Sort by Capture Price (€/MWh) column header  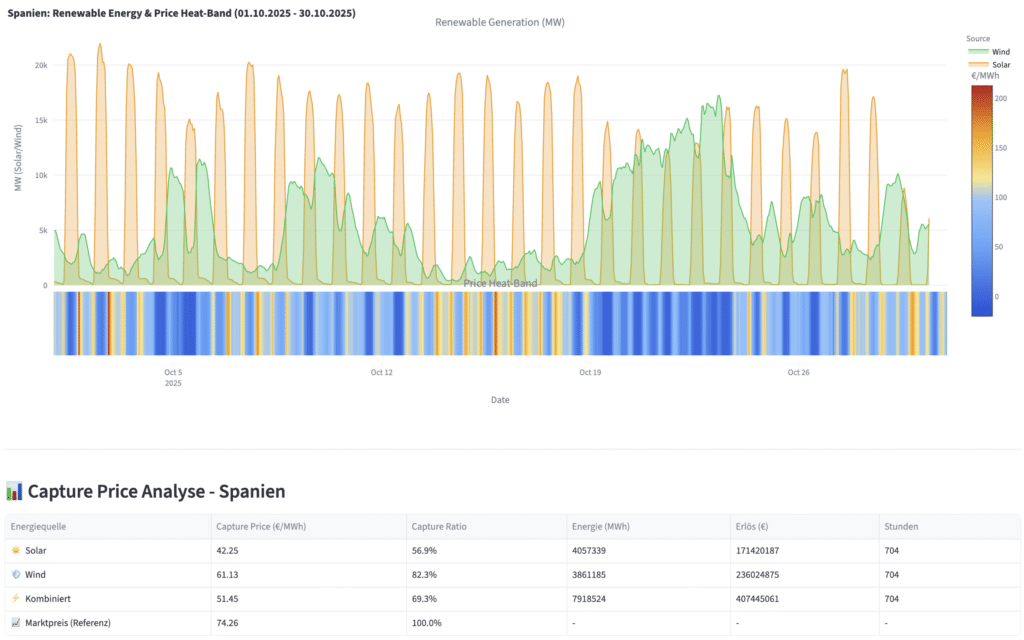pyautogui.click(x=261, y=526)
